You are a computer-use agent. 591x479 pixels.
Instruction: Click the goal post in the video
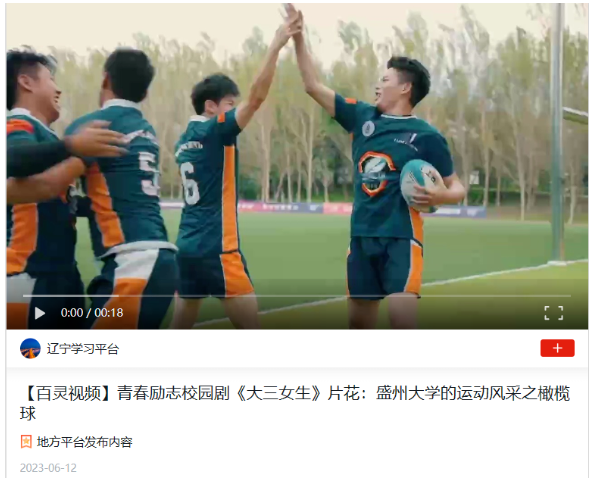point(557,132)
